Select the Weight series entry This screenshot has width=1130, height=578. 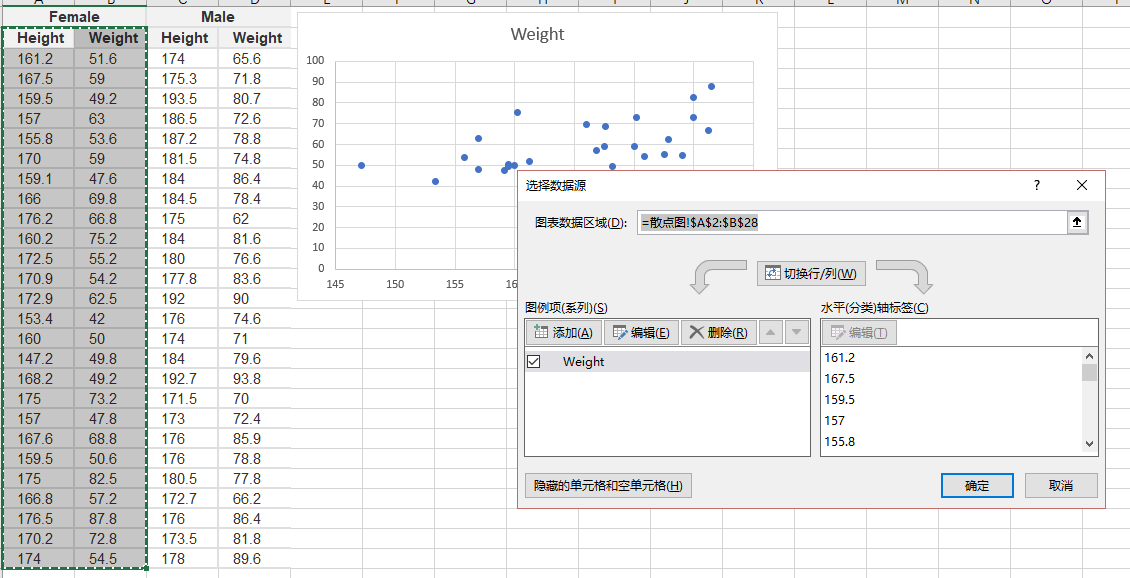tap(667, 362)
